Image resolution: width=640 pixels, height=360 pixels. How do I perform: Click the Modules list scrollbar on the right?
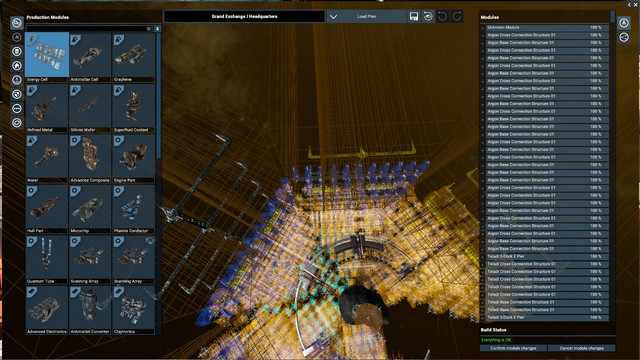click(613, 16)
